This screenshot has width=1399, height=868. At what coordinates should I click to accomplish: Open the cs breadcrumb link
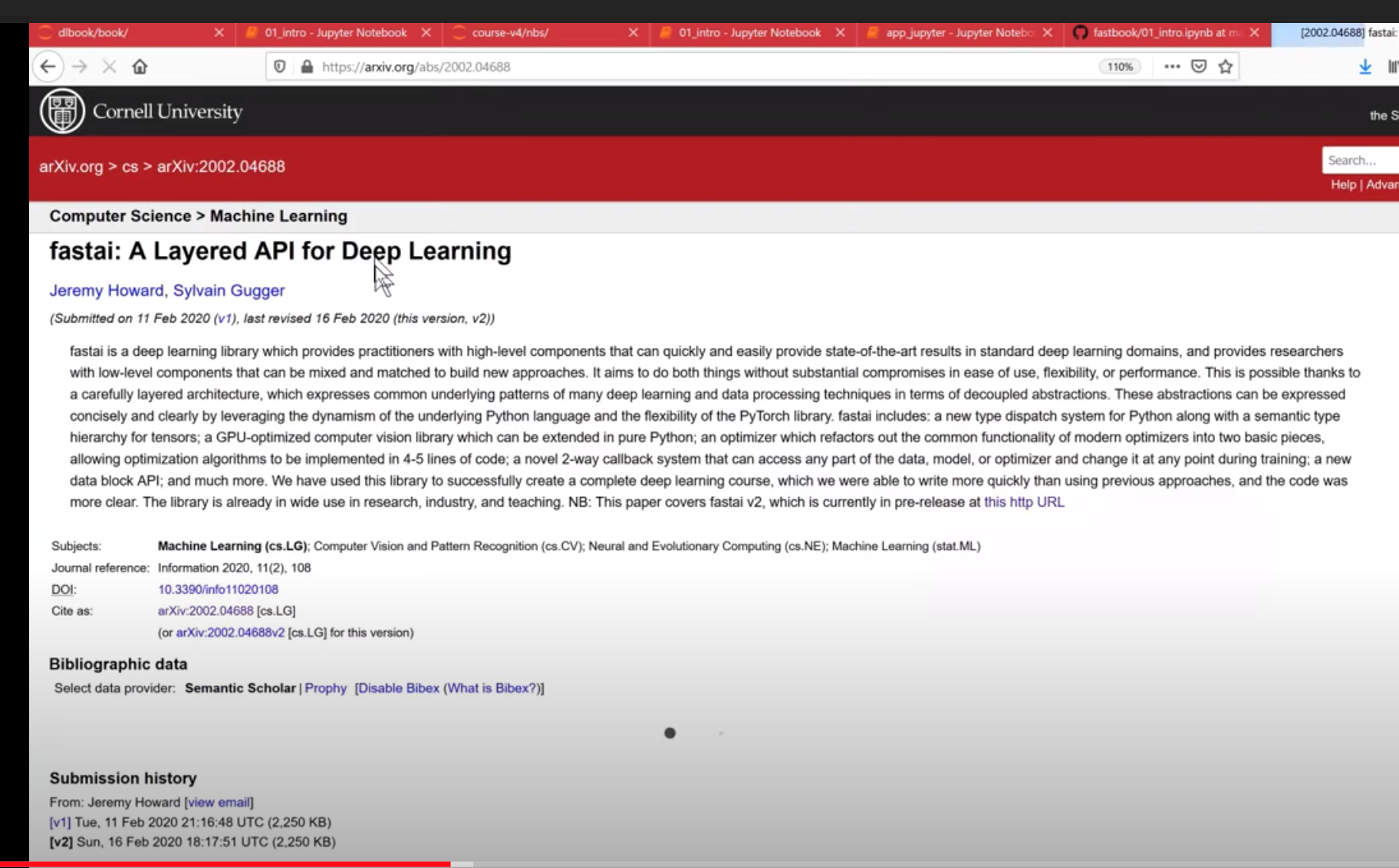pos(130,166)
